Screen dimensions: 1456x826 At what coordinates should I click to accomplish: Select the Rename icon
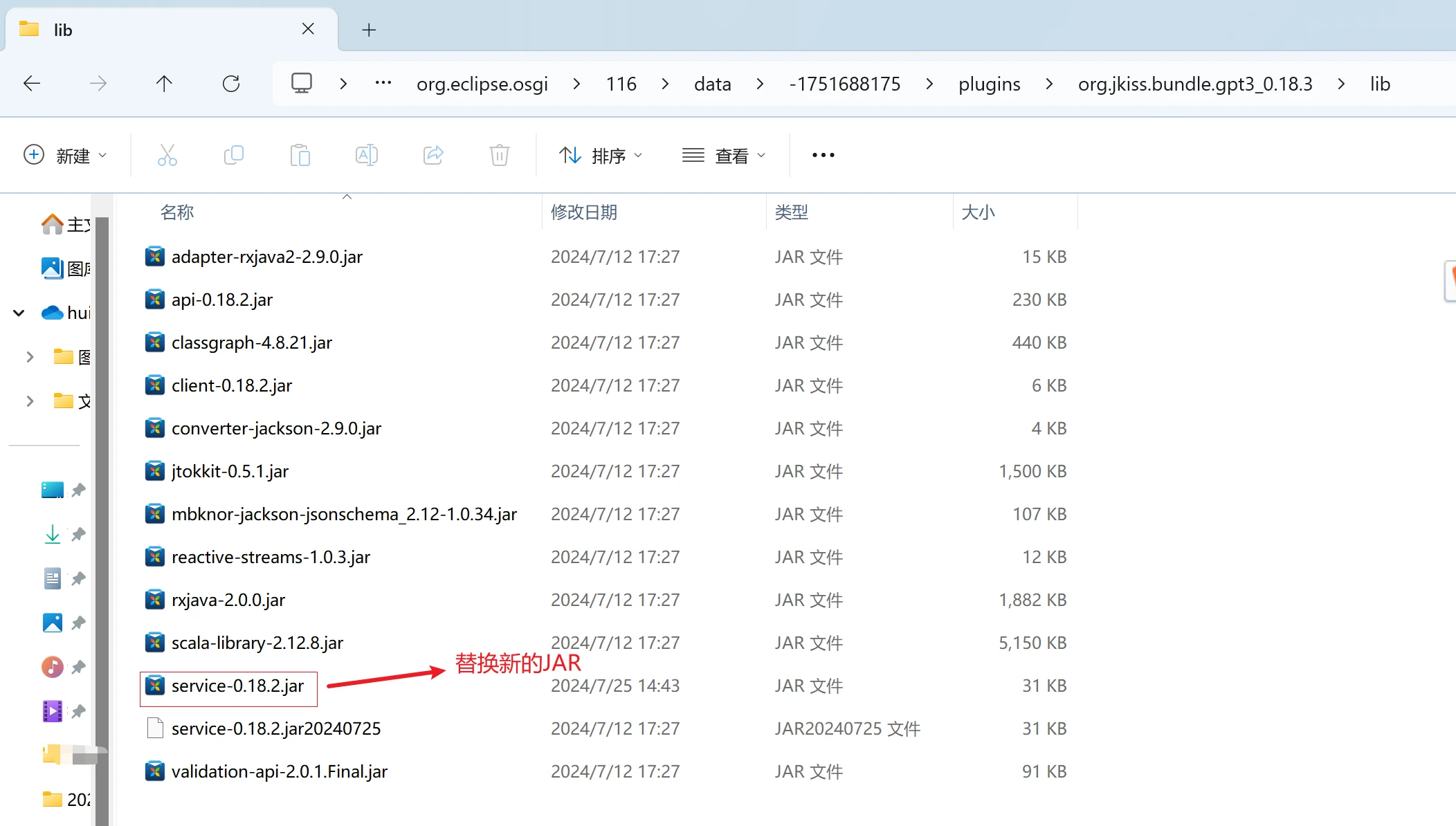367,155
